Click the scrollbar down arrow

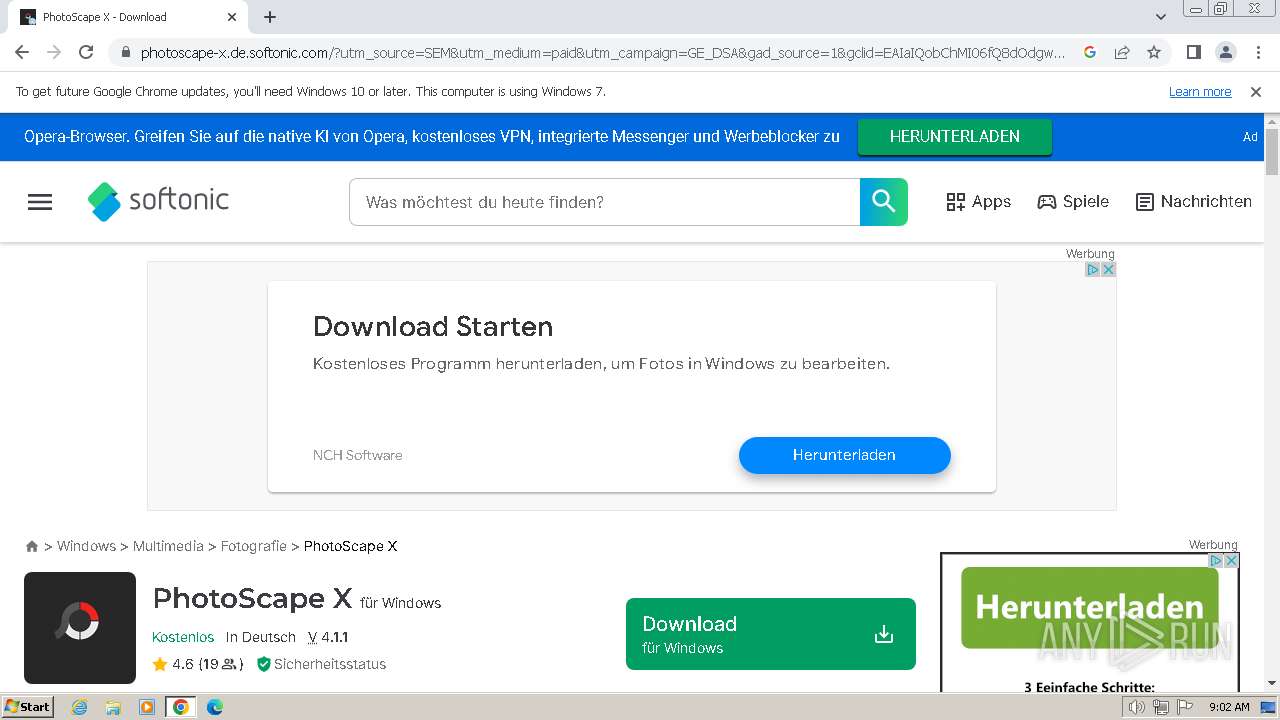pos(1272,683)
